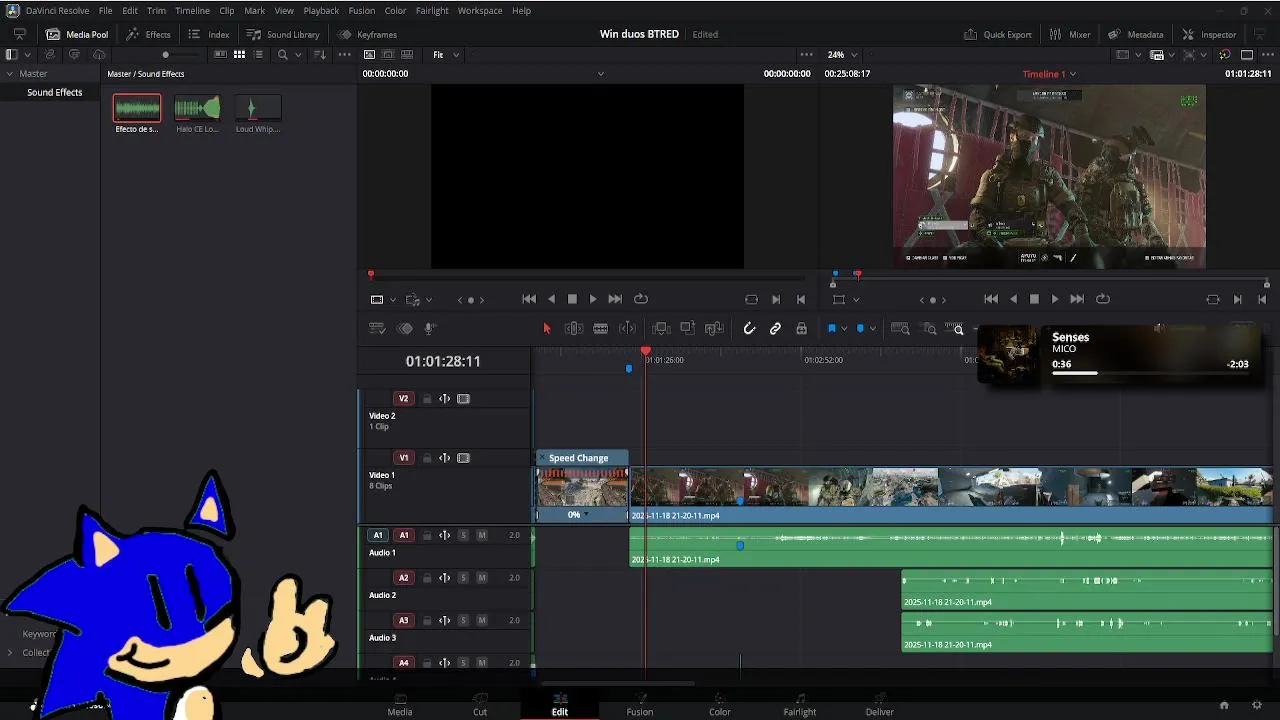This screenshot has height=720, width=1280.
Task: Click the media pool sort icon
Action: click(320, 55)
